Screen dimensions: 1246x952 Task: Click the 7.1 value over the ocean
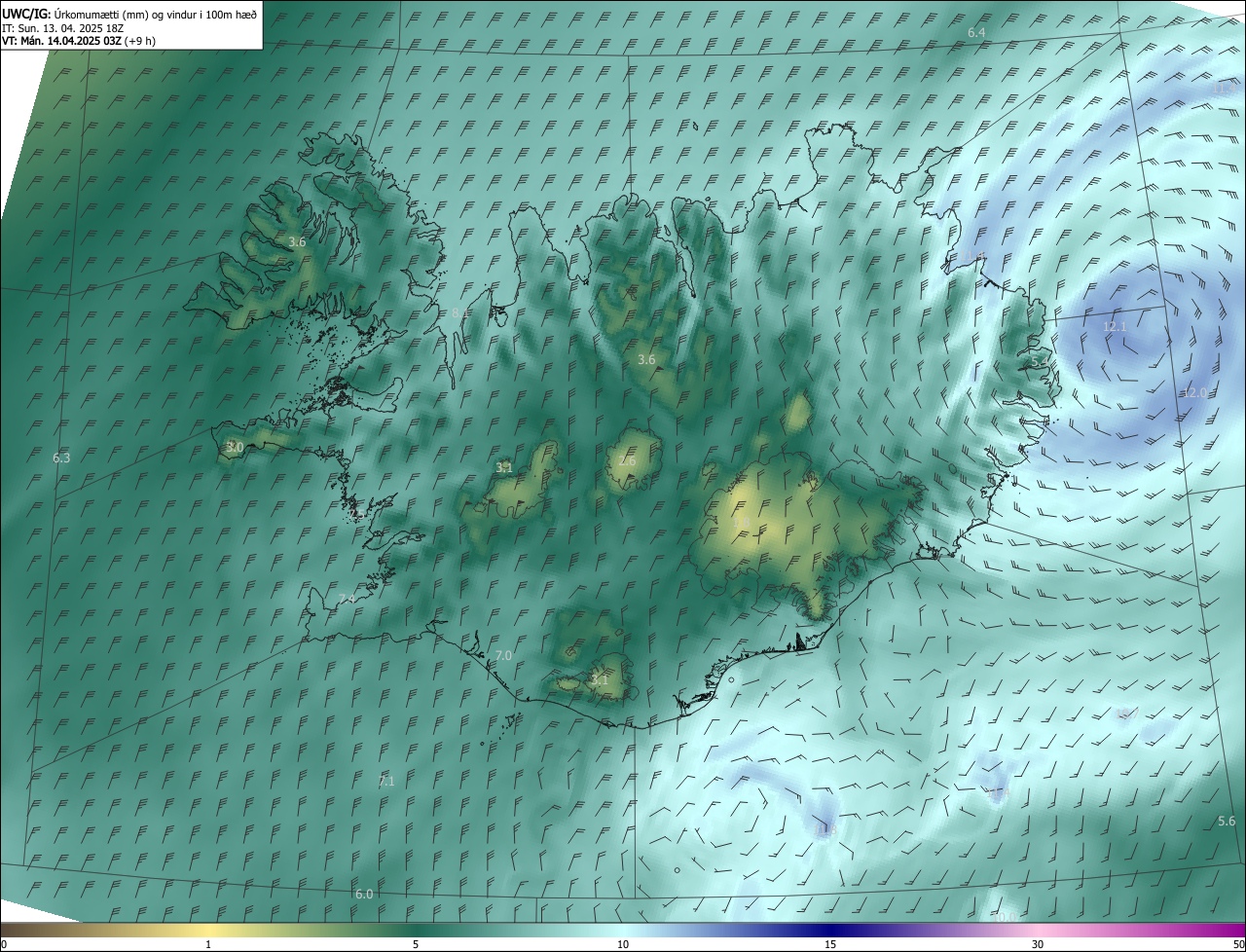point(385,781)
